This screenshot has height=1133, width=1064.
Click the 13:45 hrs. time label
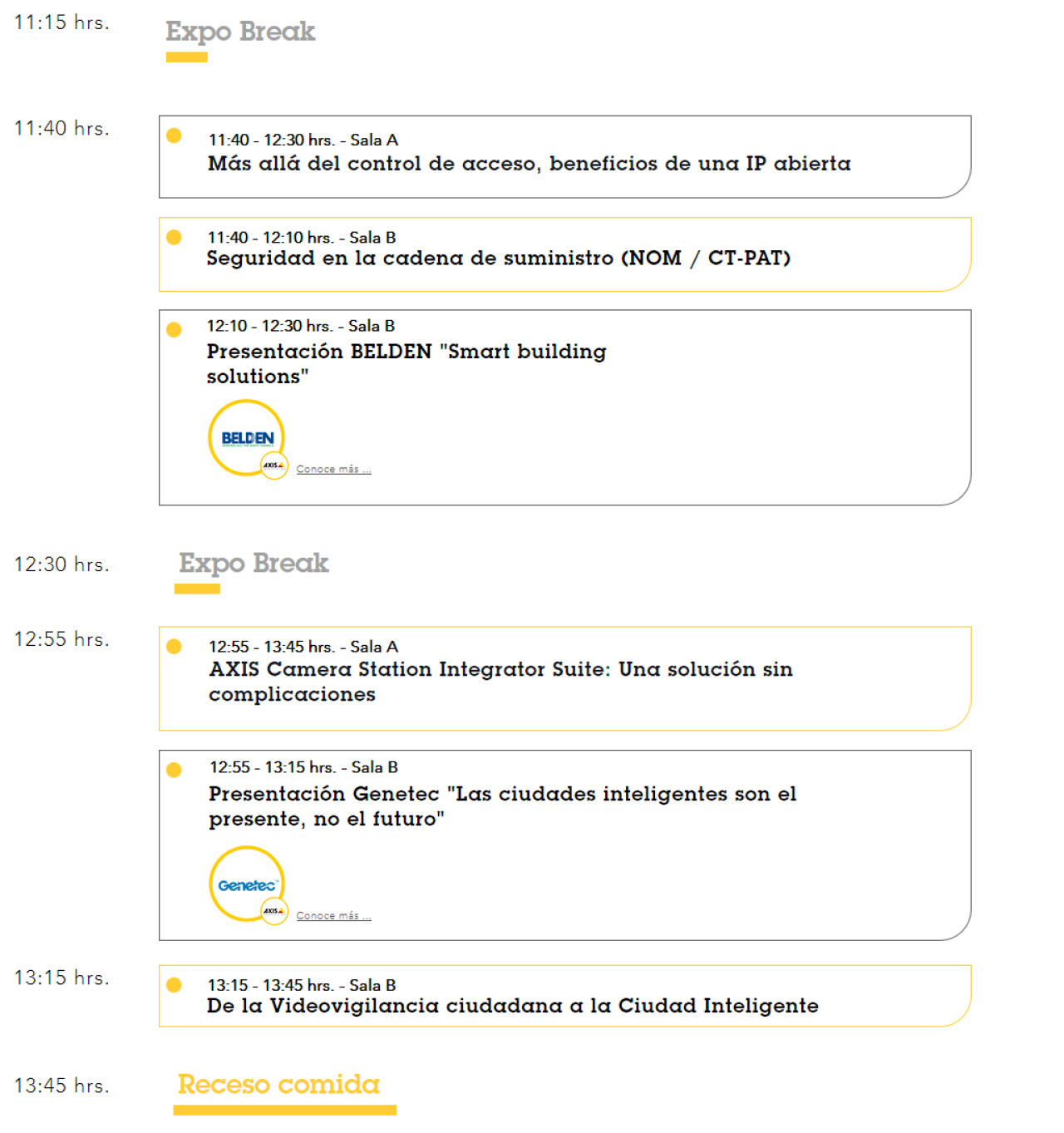(x=62, y=1086)
